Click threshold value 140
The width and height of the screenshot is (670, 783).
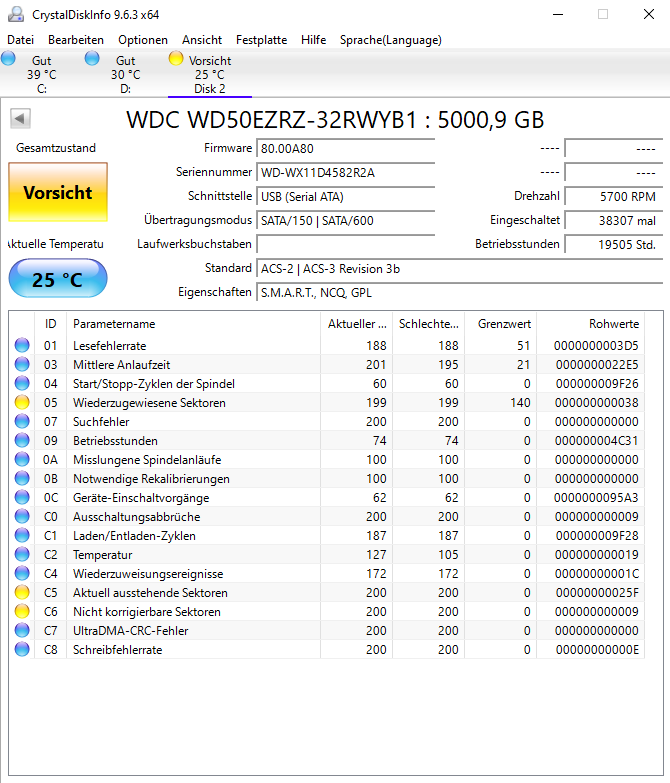tap(520, 402)
